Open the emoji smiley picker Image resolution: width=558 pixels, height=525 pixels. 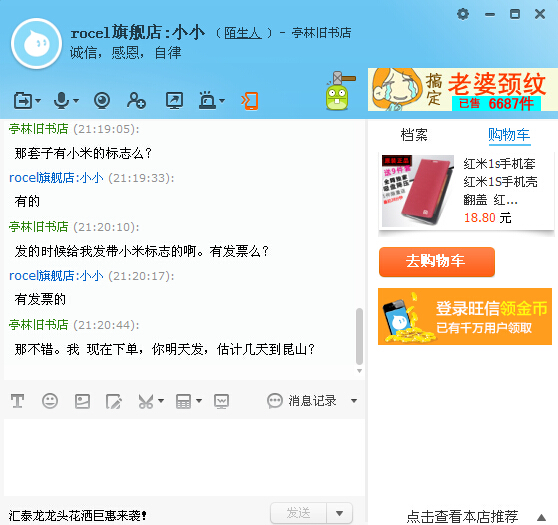pyautogui.click(x=50, y=401)
